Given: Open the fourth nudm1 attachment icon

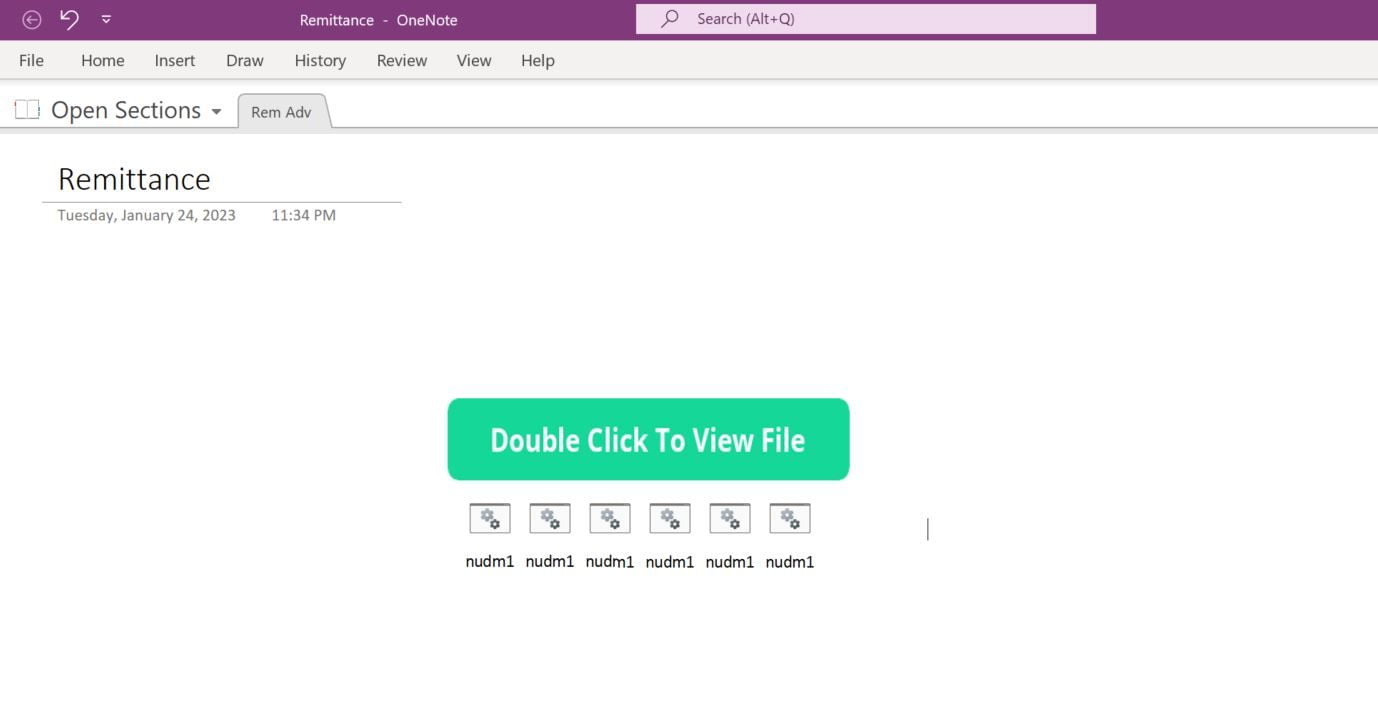Looking at the screenshot, I should [669, 517].
